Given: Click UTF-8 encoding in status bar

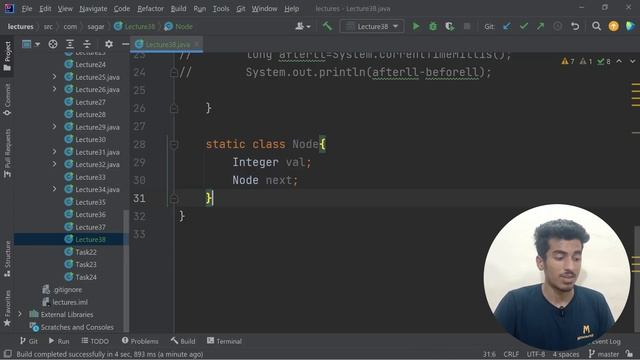Looking at the screenshot, I should pos(536,354).
